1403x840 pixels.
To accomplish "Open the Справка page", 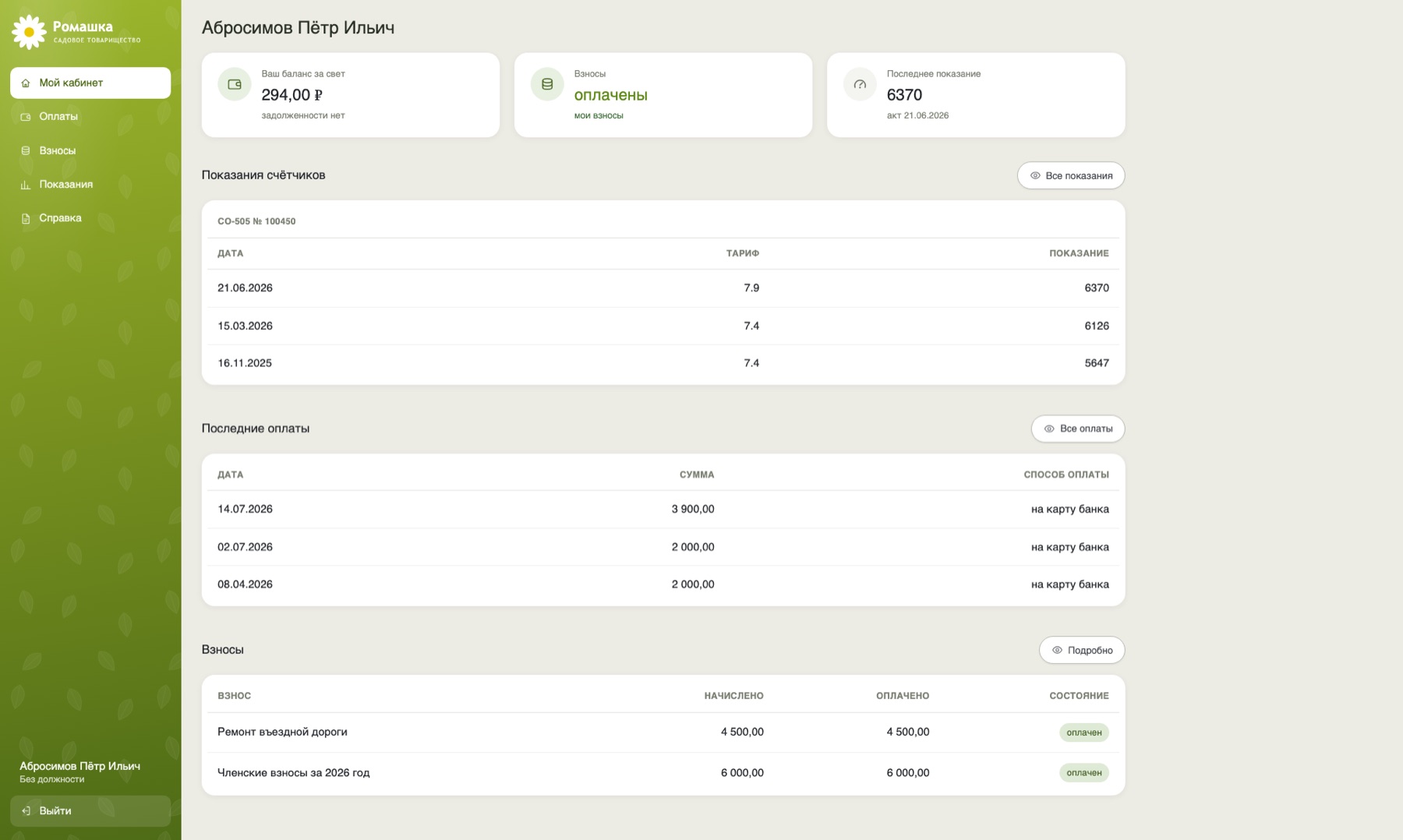I will pyautogui.click(x=90, y=218).
